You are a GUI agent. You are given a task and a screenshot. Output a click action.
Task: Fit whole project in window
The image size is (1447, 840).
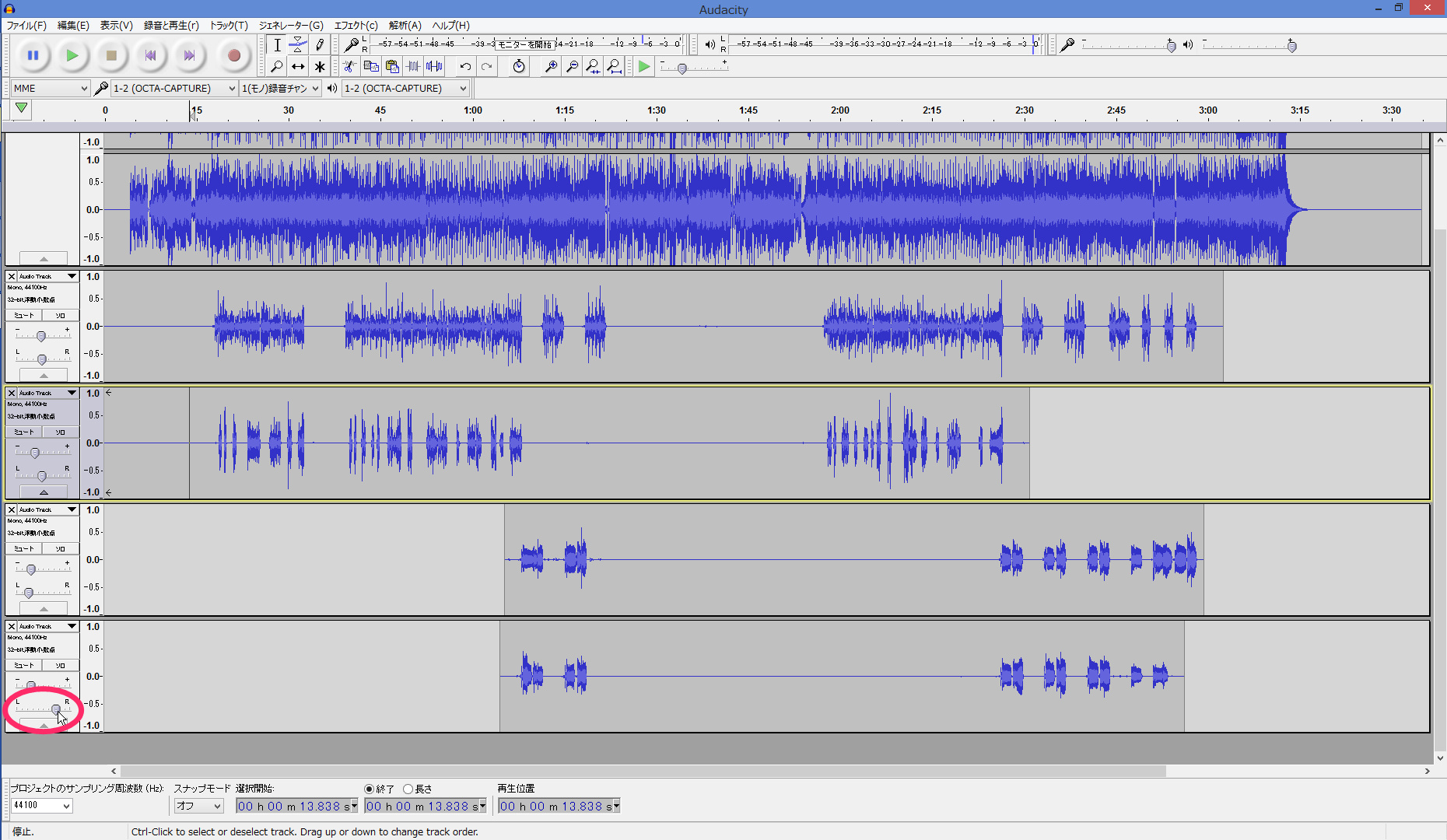(614, 67)
